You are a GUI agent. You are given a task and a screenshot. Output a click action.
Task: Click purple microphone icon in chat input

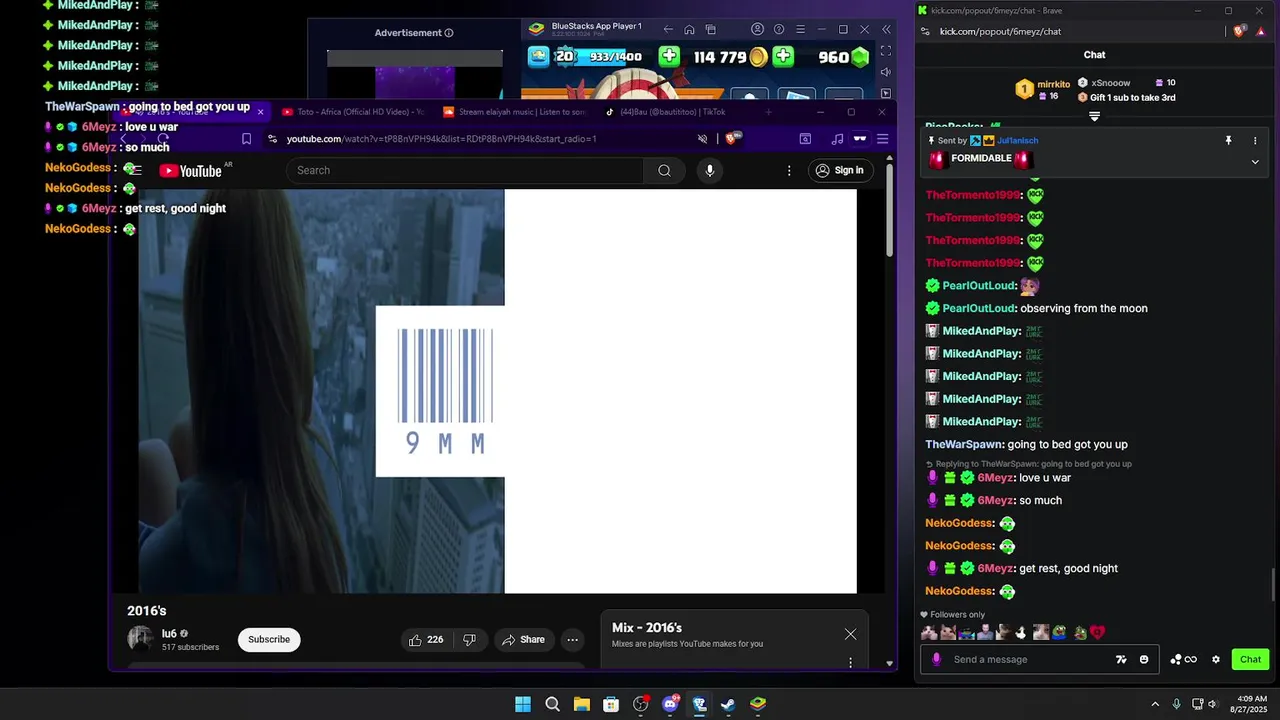936,659
